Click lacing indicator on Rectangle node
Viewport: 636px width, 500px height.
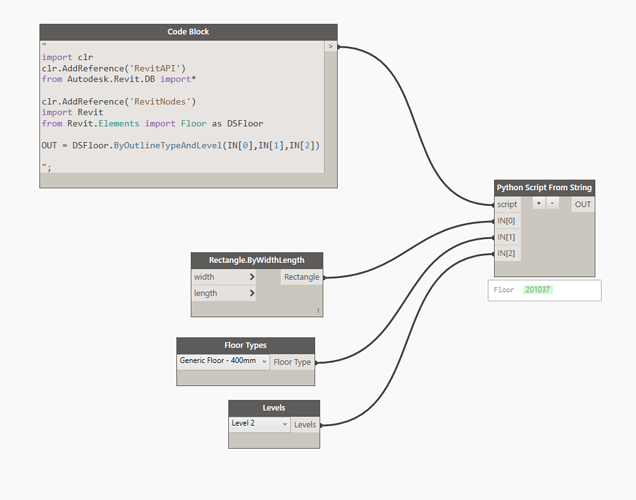click(x=318, y=310)
